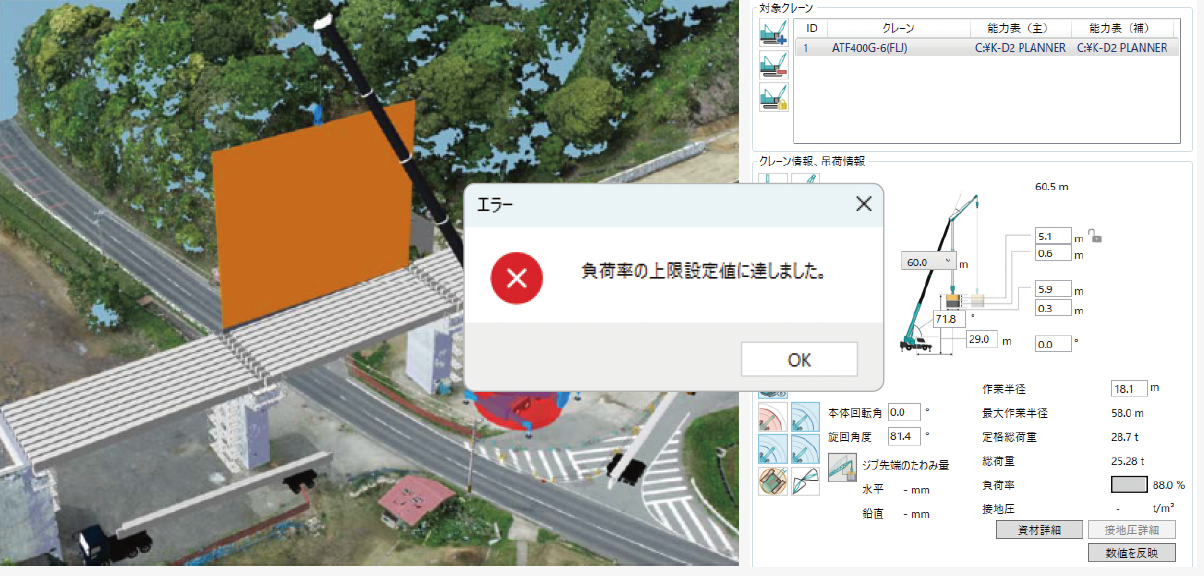Toggle the padlock beside the 5.1 m field
1204x576 pixels.
pos(1097,238)
